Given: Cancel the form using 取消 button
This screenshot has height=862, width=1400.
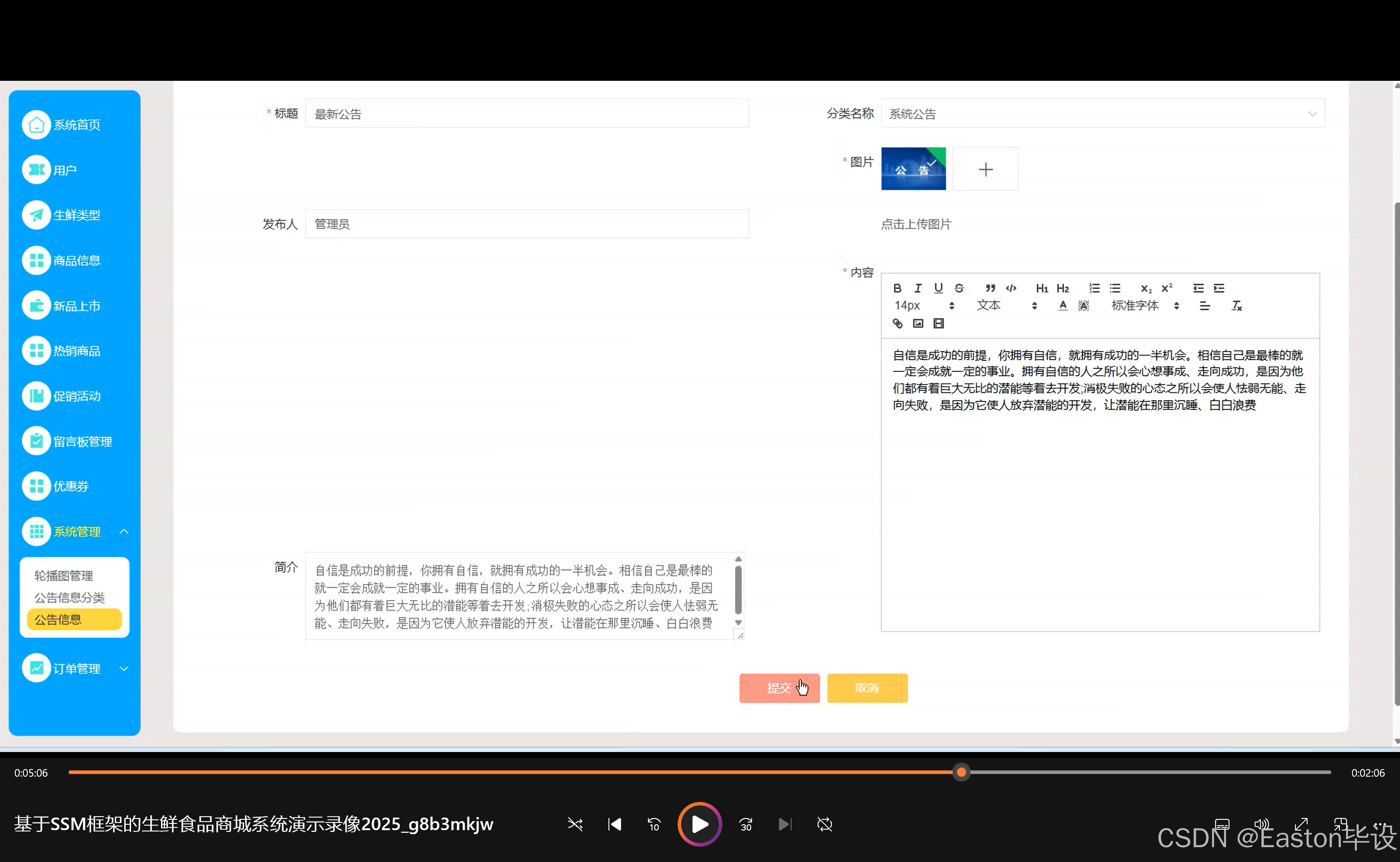Looking at the screenshot, I should [x=866, y=688].
